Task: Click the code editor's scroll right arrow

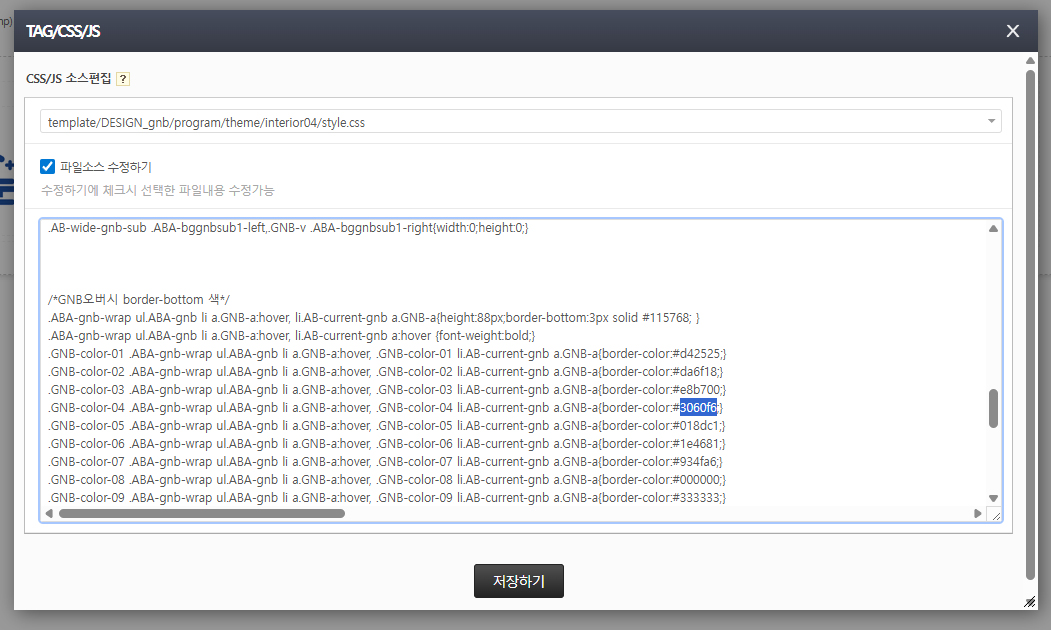Action: click(978, 513)
